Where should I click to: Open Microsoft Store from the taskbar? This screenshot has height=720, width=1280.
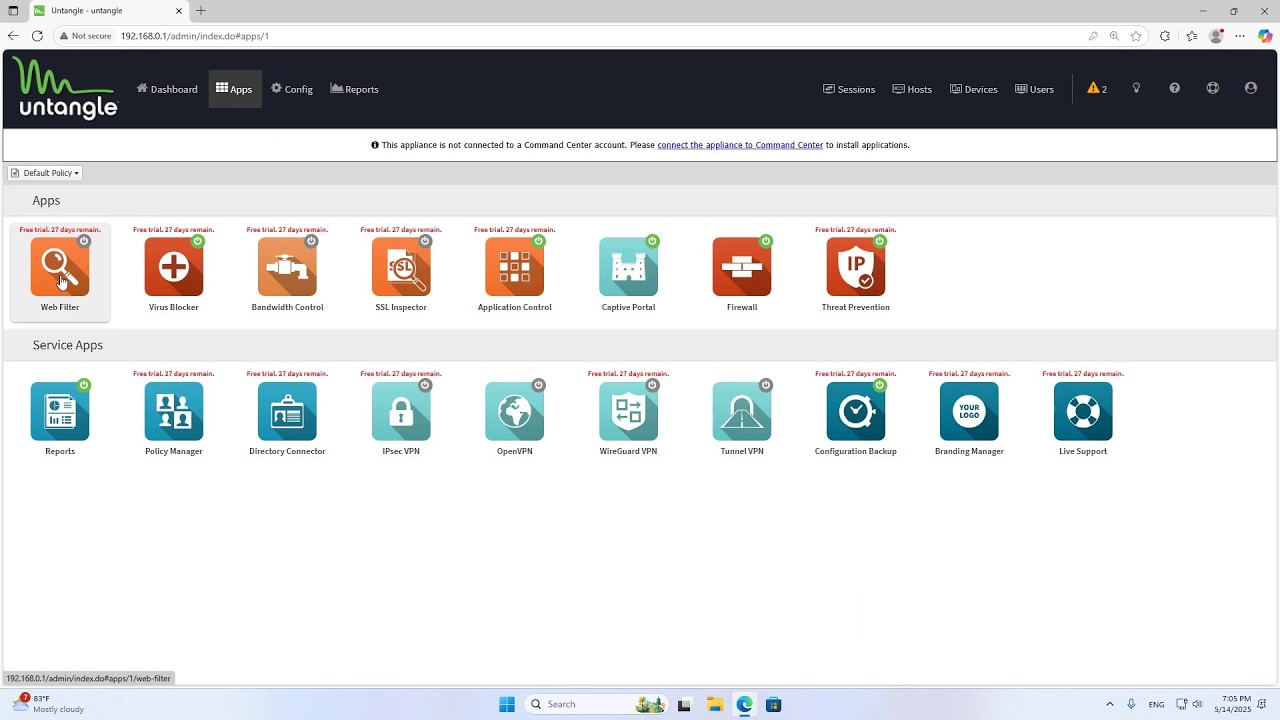pos(773,704)
